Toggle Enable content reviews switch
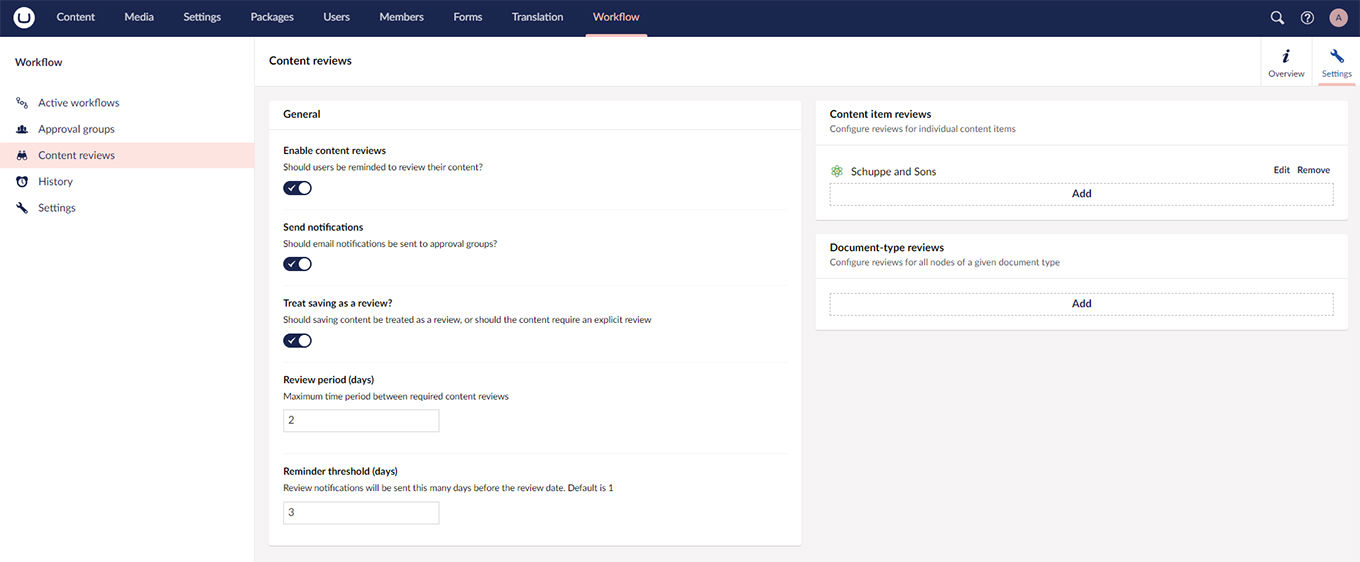 point(298,188)
